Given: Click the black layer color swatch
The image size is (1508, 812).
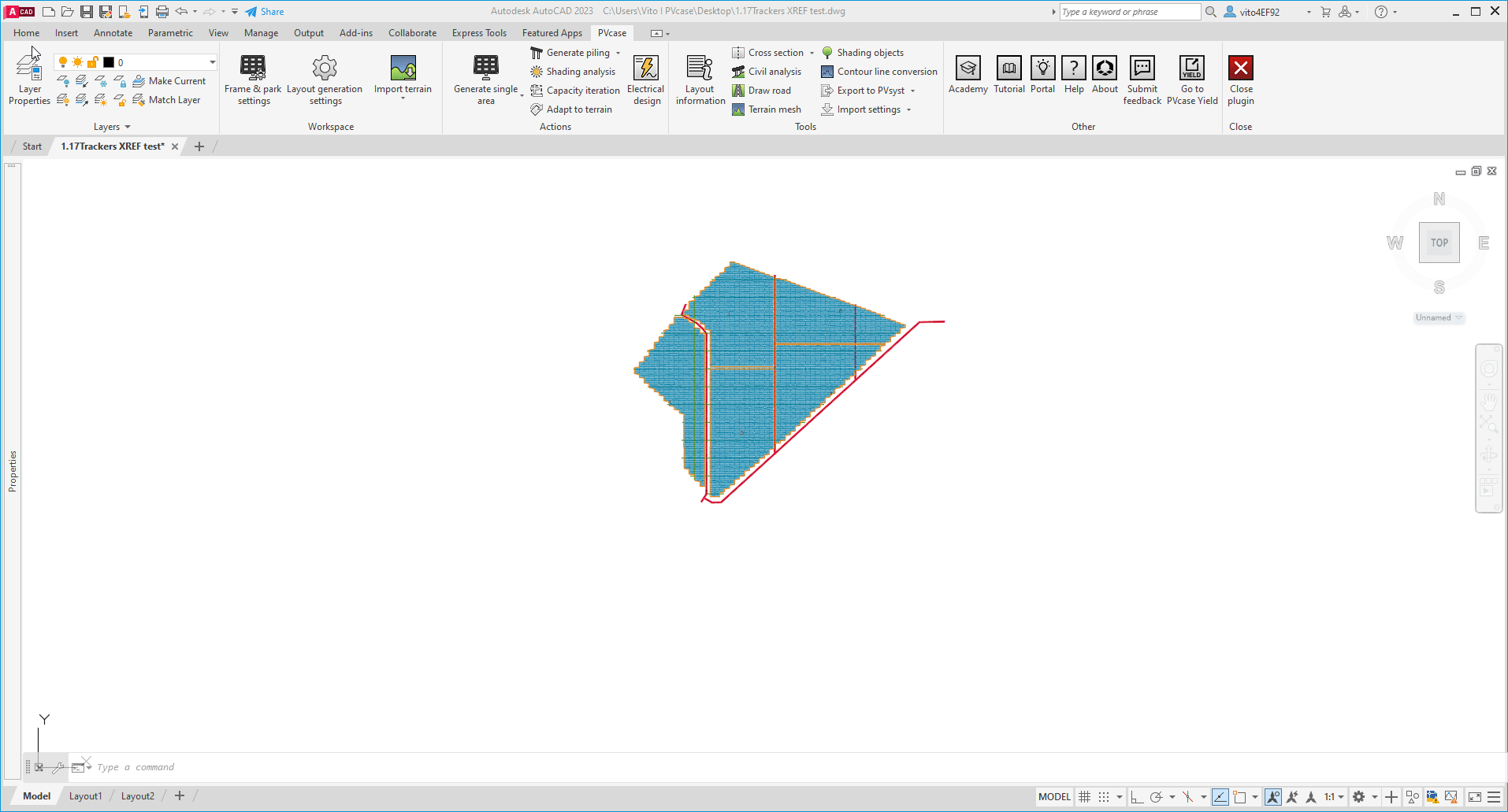Looking at the screenshot, I should pyautogui.click(x=109, y=62).
